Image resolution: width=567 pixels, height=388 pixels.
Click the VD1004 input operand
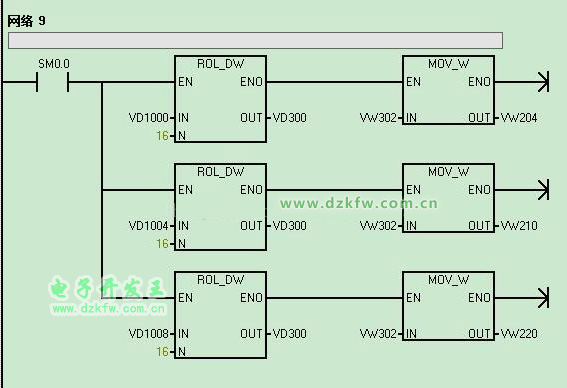click(148, 226)
